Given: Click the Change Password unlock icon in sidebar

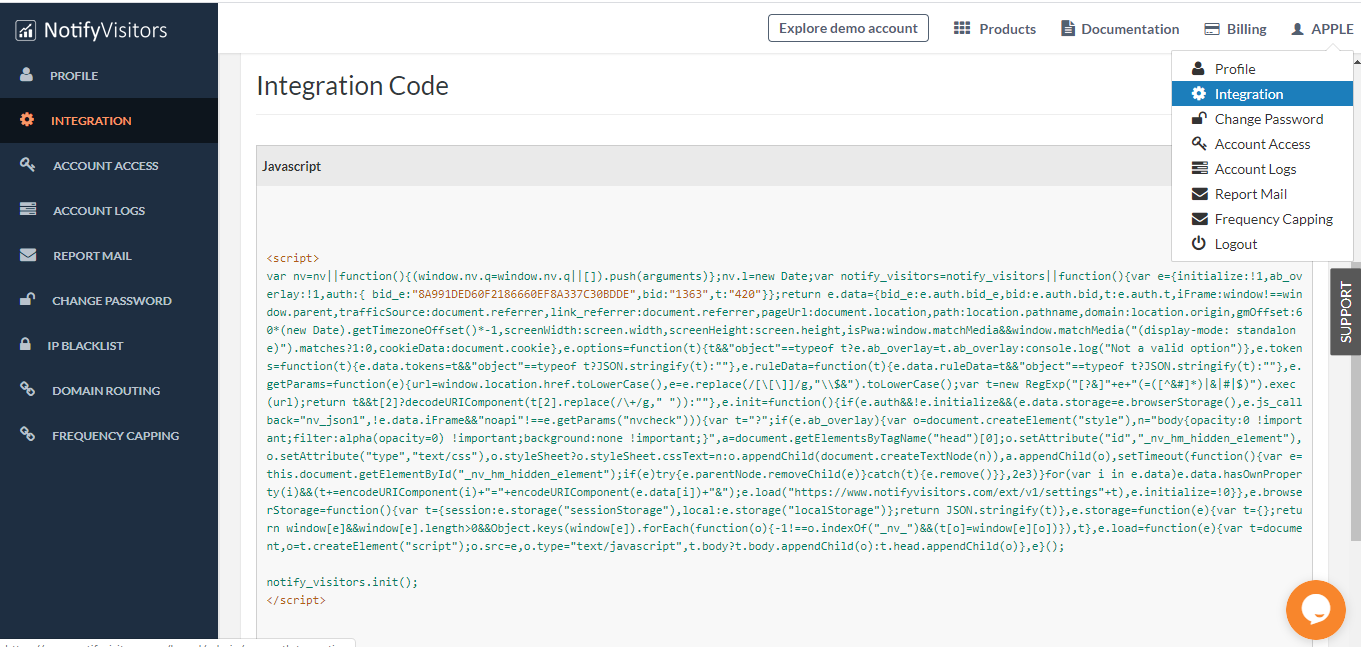Looking at the screenshot, I should (x=29, y=300).
